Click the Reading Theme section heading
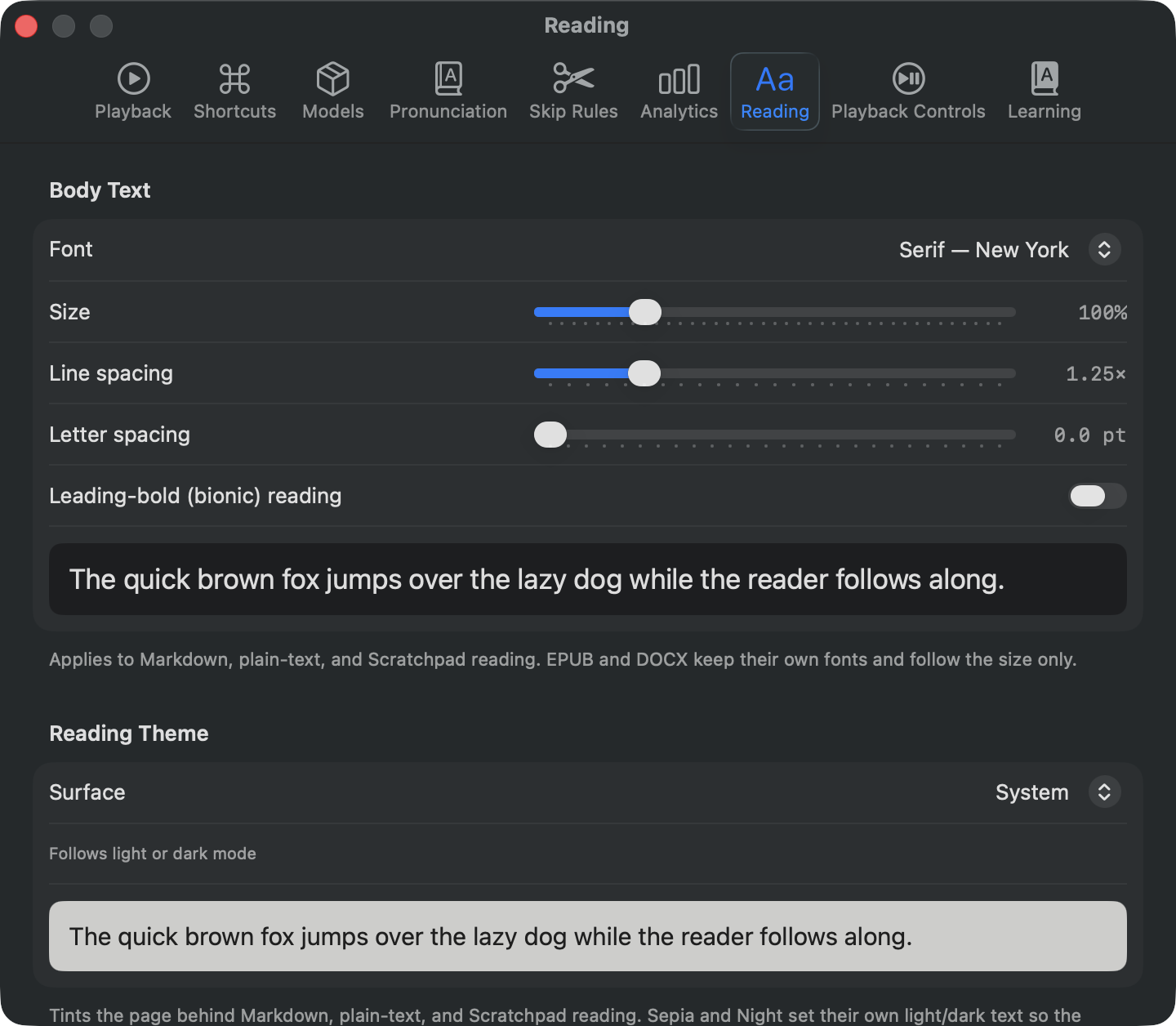This screenshot has width=1176, height=1026. [x=129, y=734]
